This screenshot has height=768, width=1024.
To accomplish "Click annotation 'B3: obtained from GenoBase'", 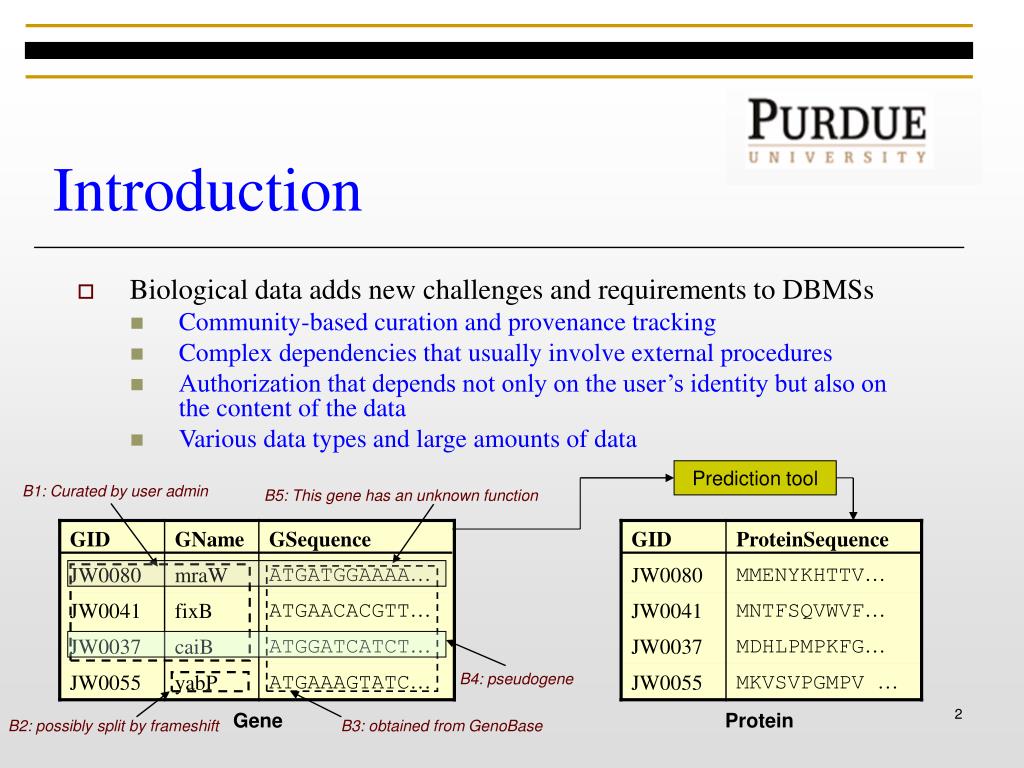I will pyautogui.click(x=441, y=726).
